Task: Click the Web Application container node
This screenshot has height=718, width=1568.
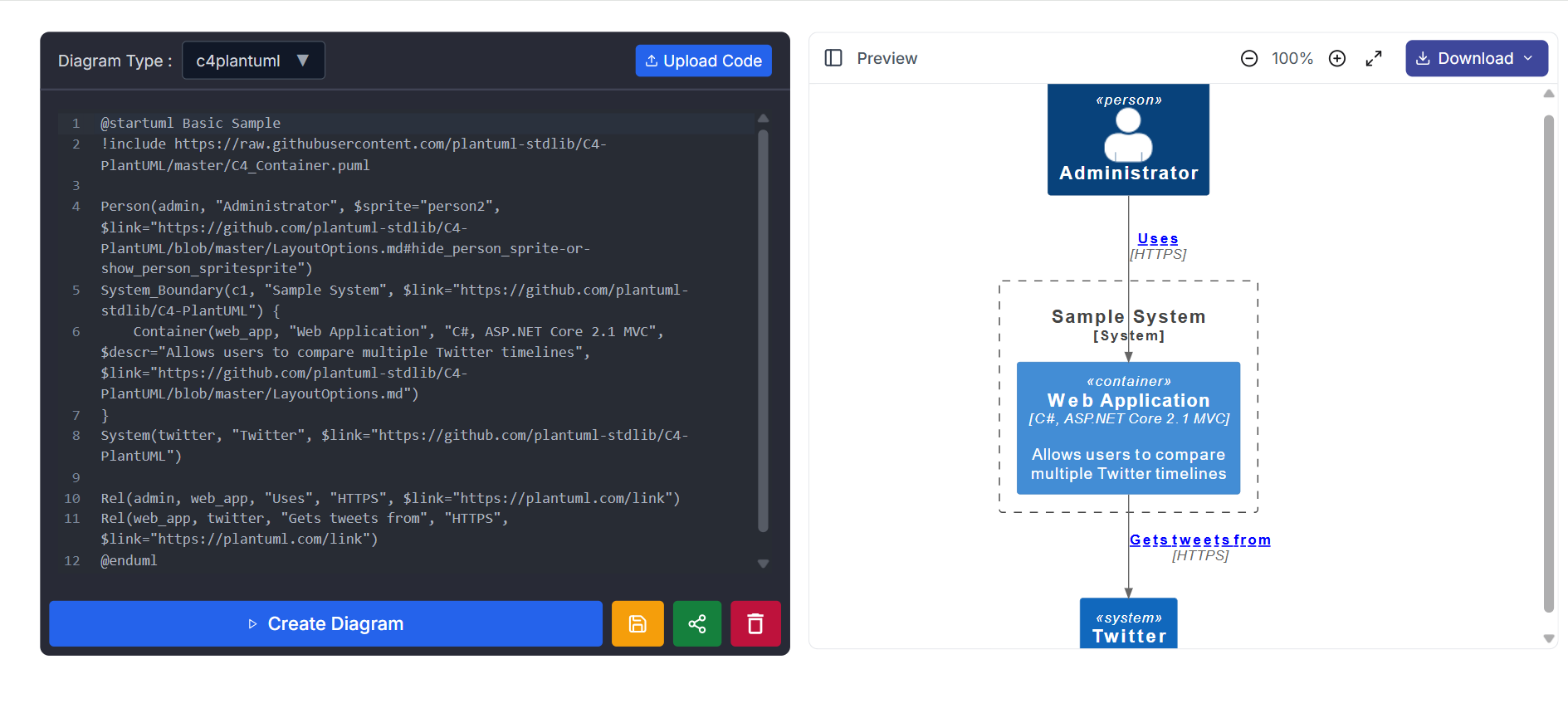Action: 1128,428
